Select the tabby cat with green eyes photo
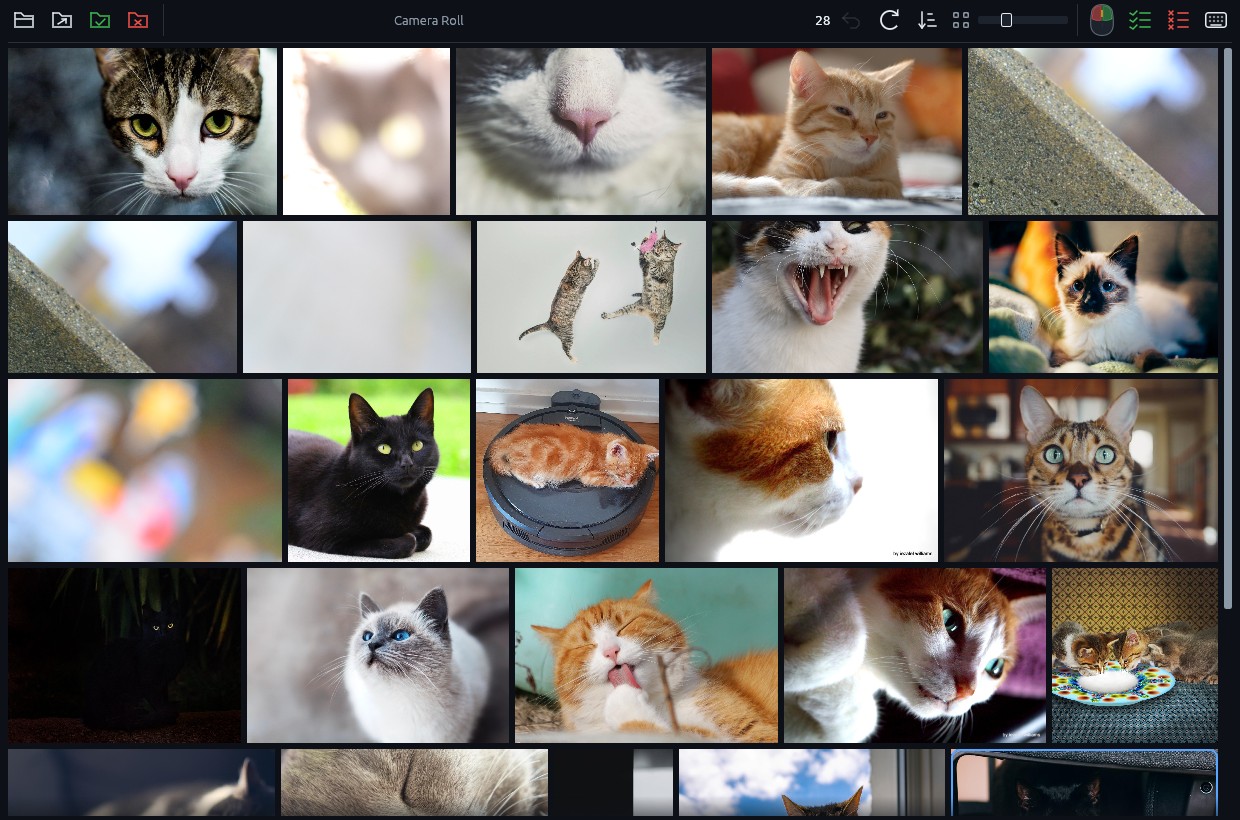This screenshot has width=1240, height=820. pos(142,131)
